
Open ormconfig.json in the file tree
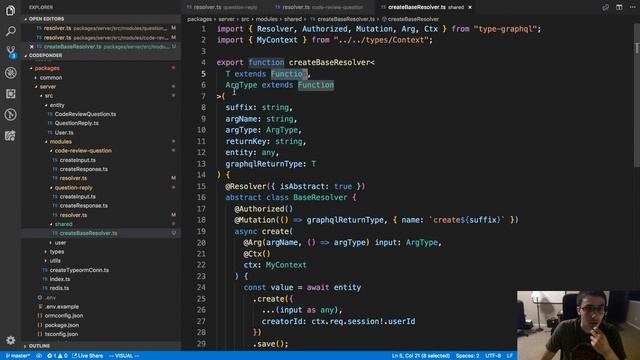pyautogui.click(x=64, y=316)
